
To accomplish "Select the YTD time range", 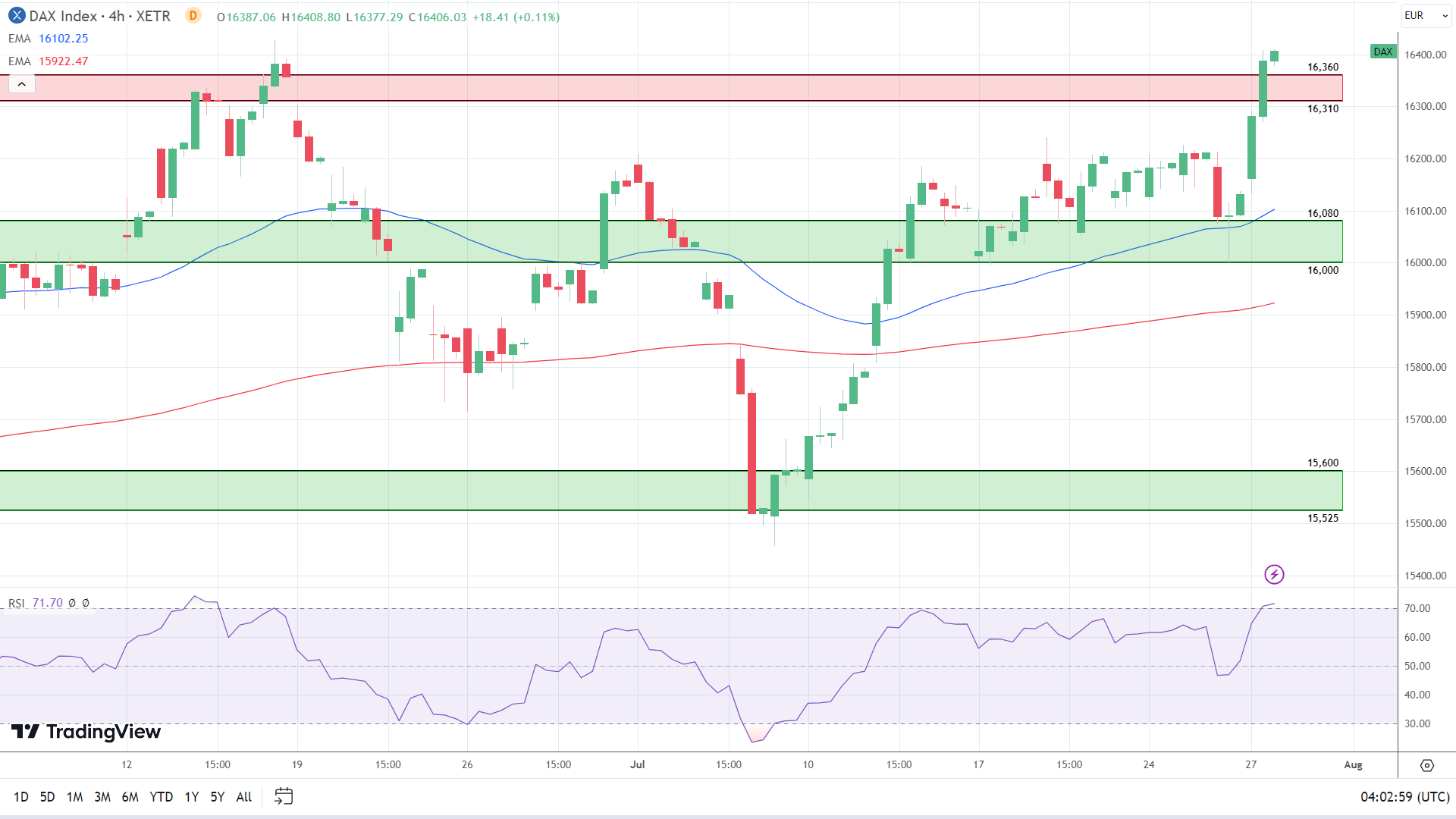I will point(162,796).
